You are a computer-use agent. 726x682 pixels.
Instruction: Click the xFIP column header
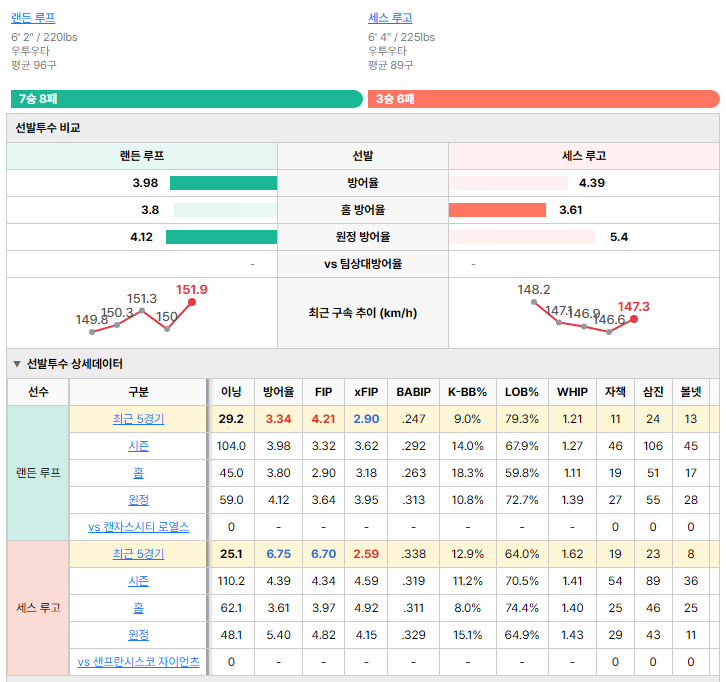click(x=366, y=392)
